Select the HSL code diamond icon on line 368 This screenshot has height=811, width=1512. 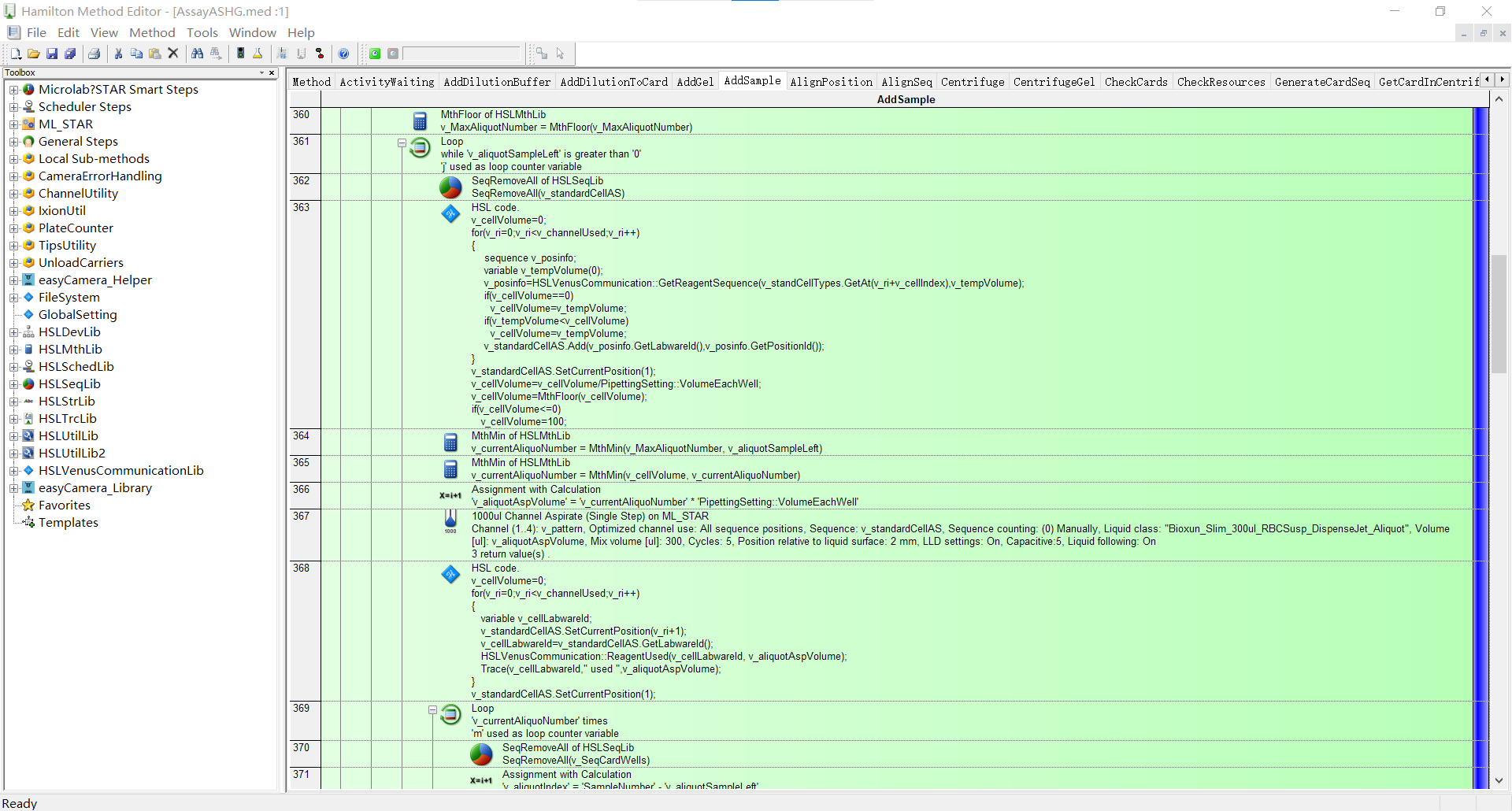pyautogui.click(x=450, y=574)
